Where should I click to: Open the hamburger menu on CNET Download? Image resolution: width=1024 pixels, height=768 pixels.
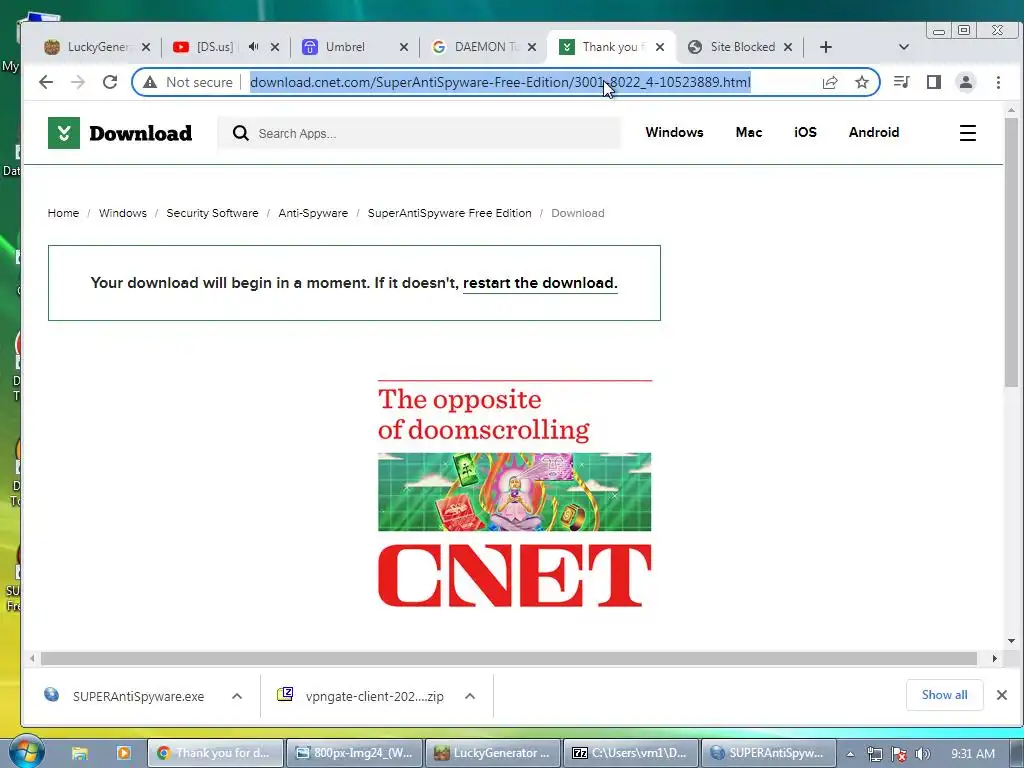(967, 133)
